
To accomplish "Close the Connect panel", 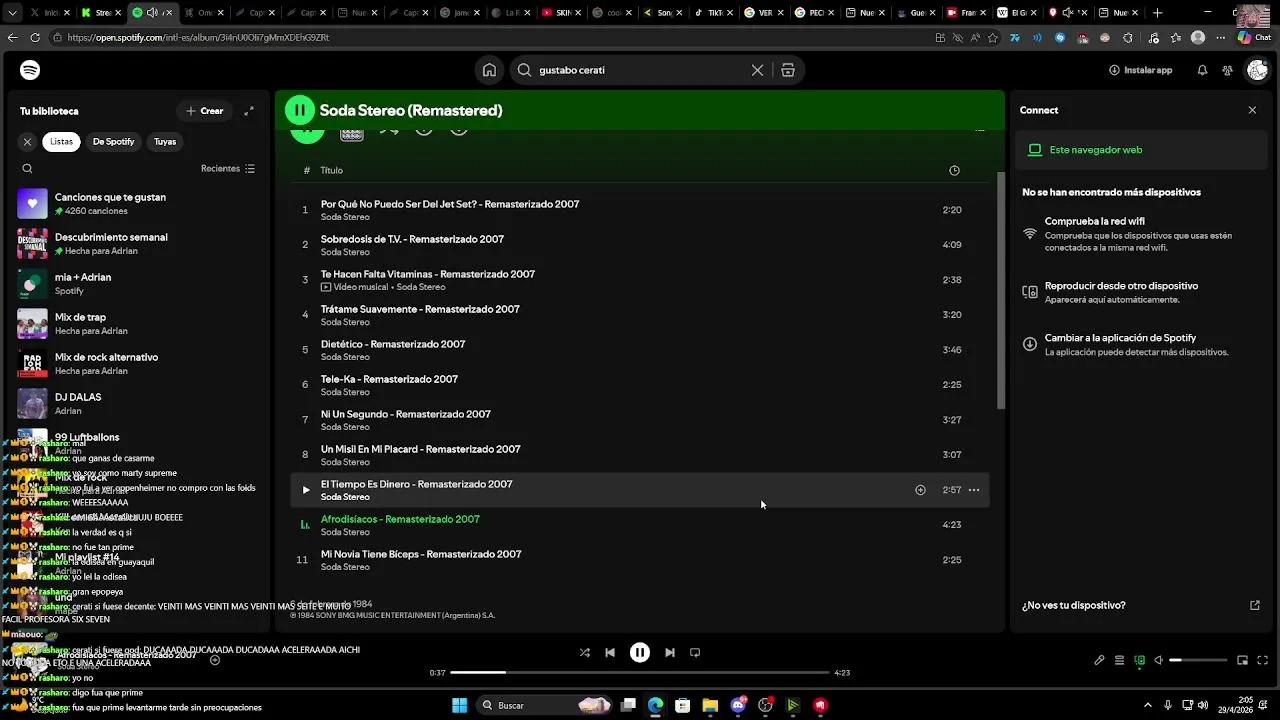I will tap(1252, 110).
